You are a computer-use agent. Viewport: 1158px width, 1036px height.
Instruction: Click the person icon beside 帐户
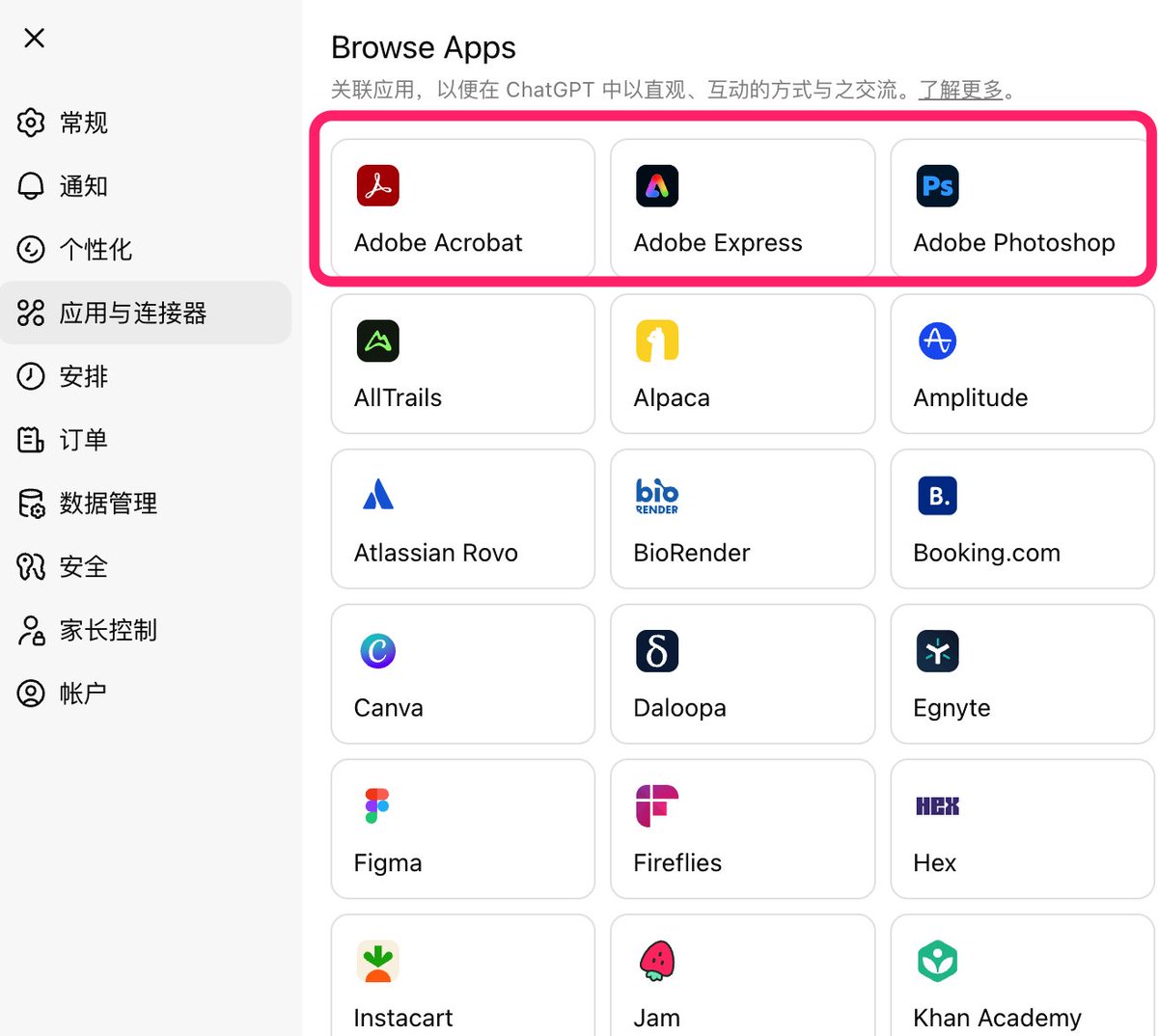31,694
